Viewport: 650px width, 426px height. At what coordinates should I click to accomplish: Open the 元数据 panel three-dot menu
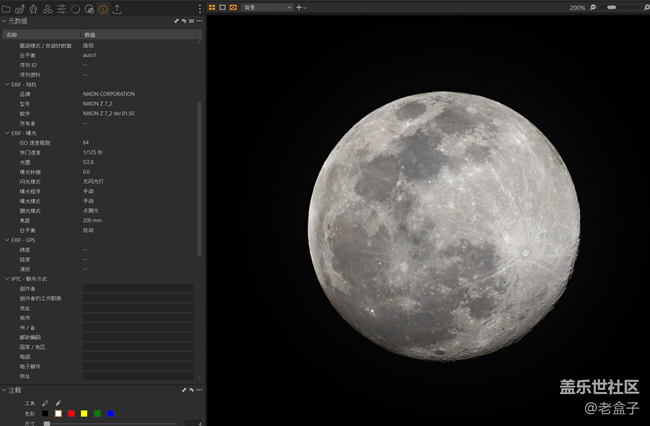(198, 20)
